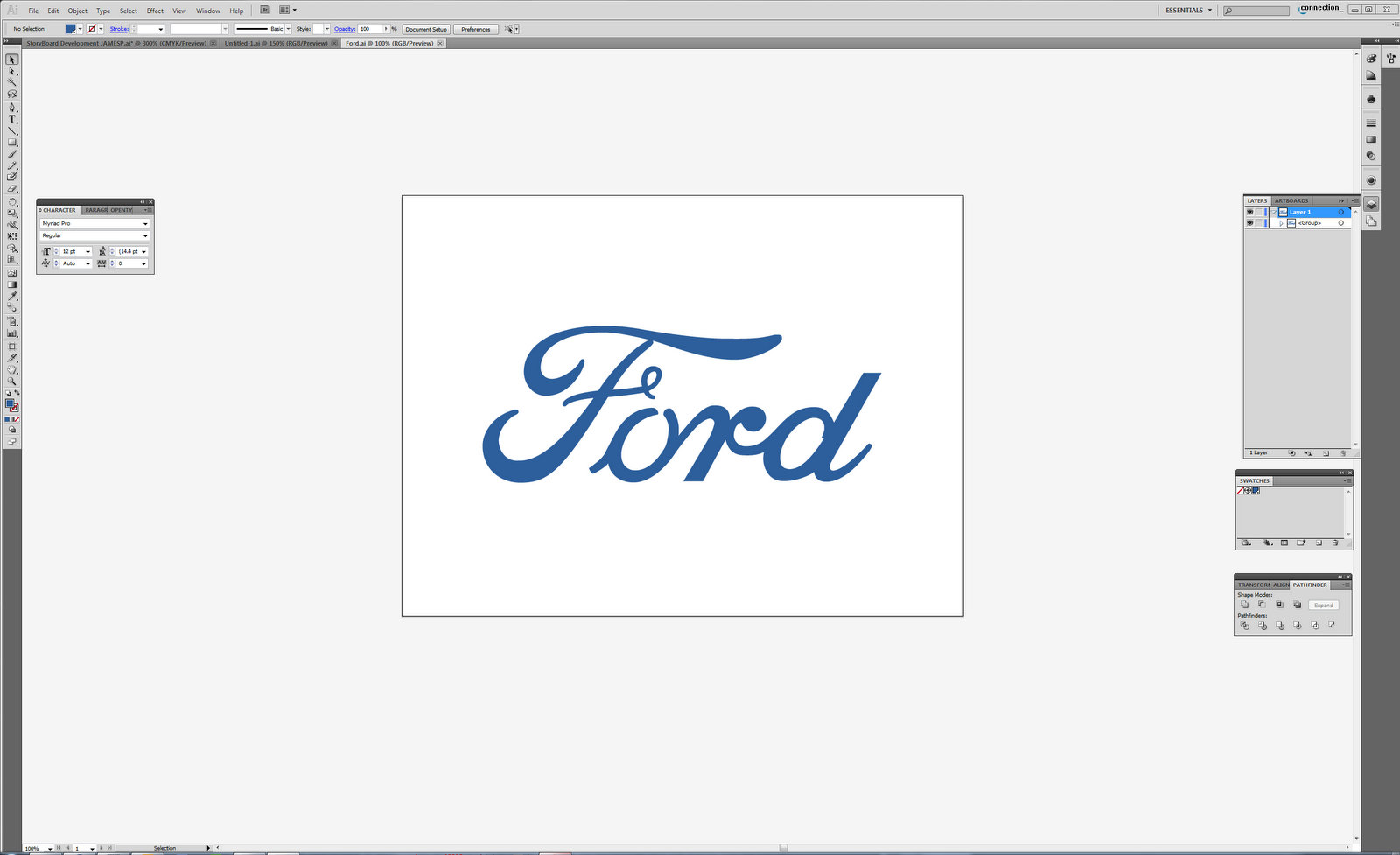Hide Layer 1 with its eye icon
1400x855 pixels.
1249,212
